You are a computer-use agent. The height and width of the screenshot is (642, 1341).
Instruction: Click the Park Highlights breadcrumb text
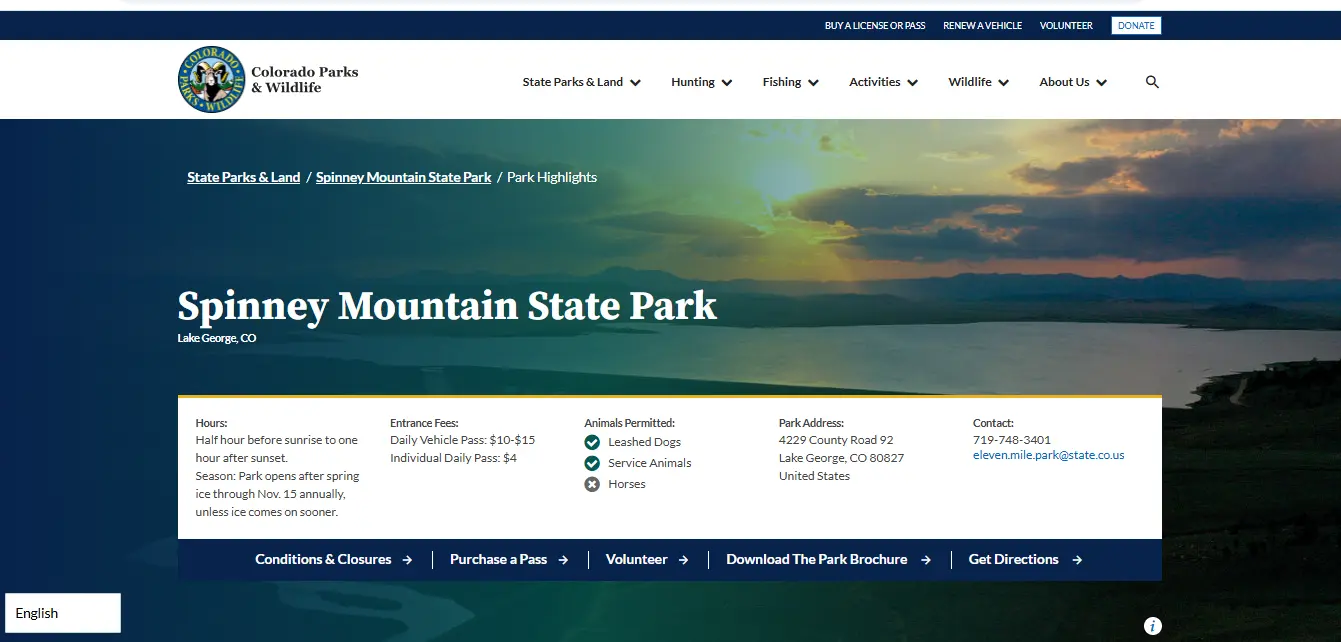(552, 177)
